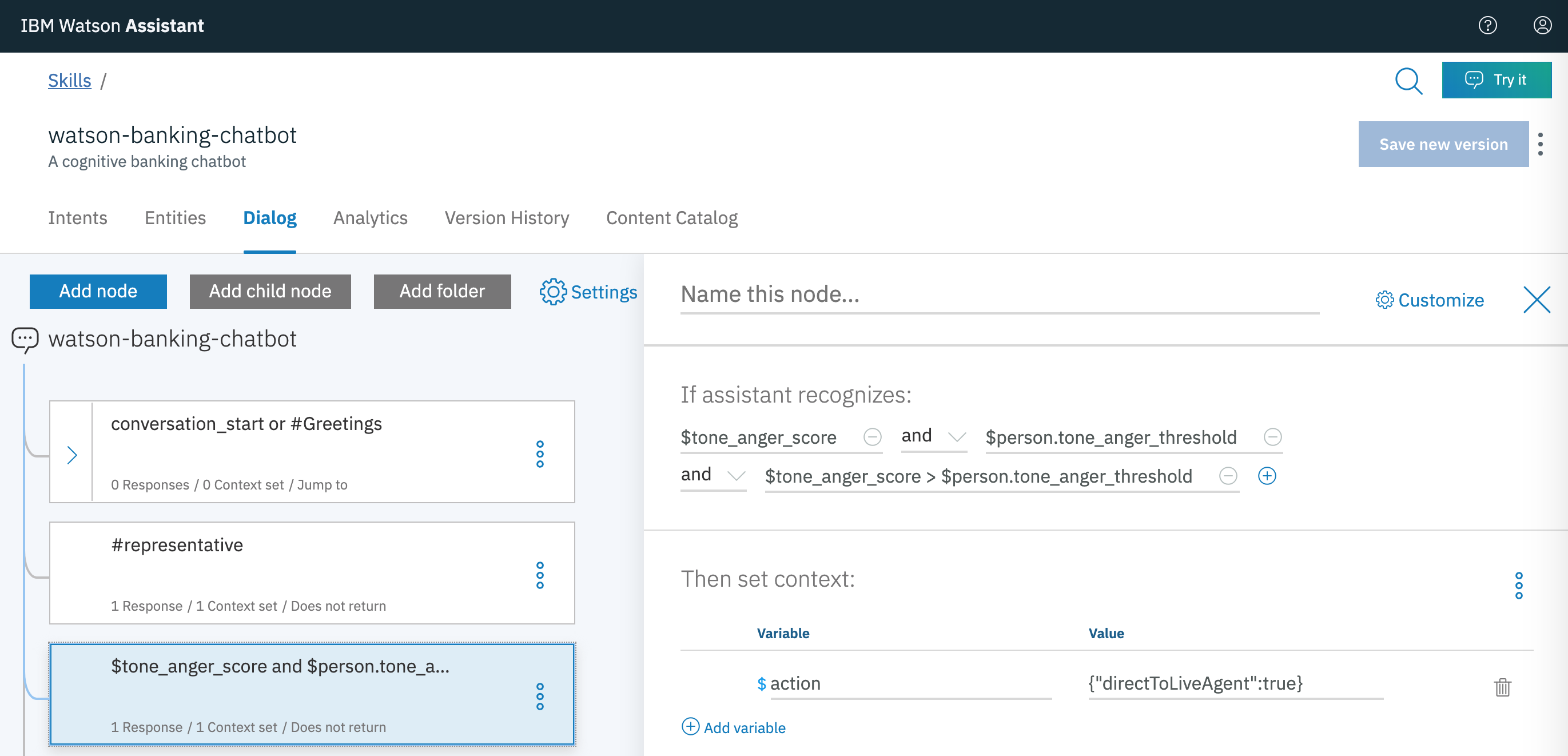Image resolution: width=1568 pixels, height=756 pixels.
Task: Open conversation_start node options menu
Action: click(x=539, y=453)
